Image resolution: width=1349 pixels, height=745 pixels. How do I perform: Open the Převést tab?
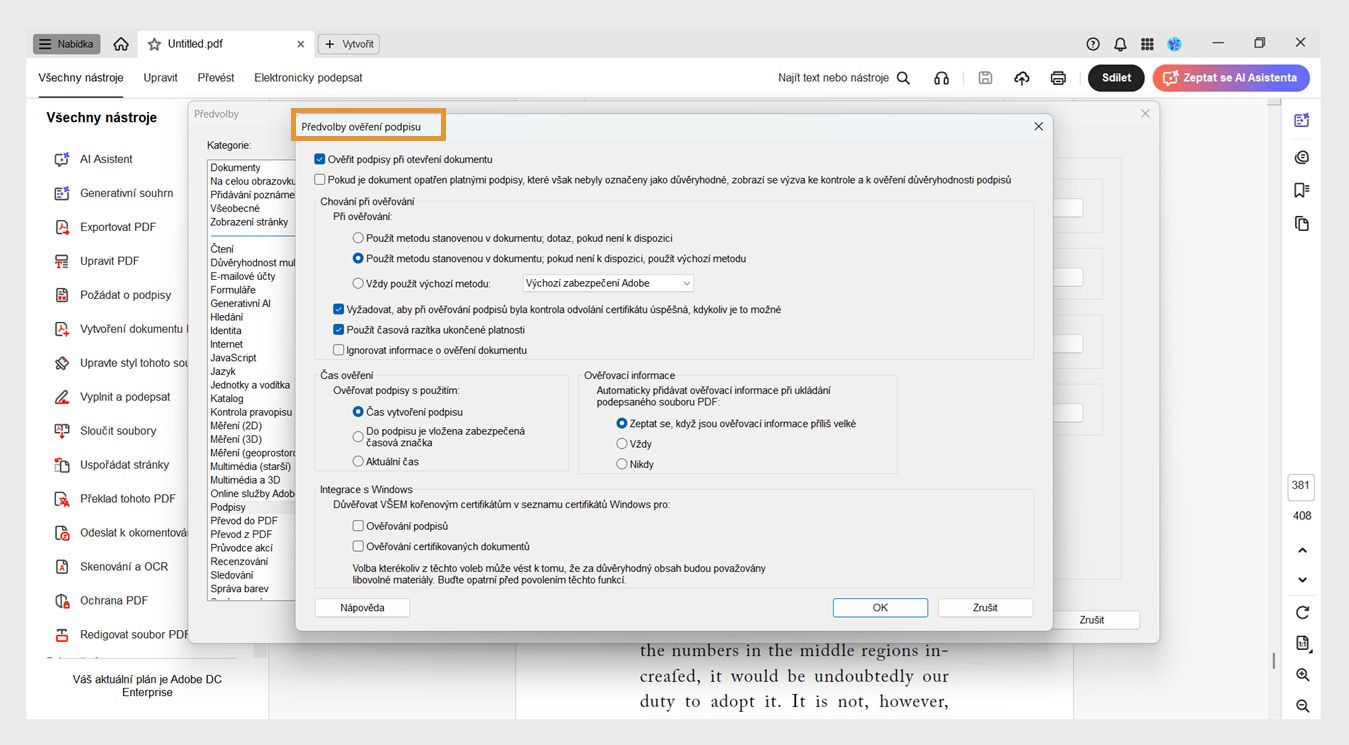click(216, 78)
